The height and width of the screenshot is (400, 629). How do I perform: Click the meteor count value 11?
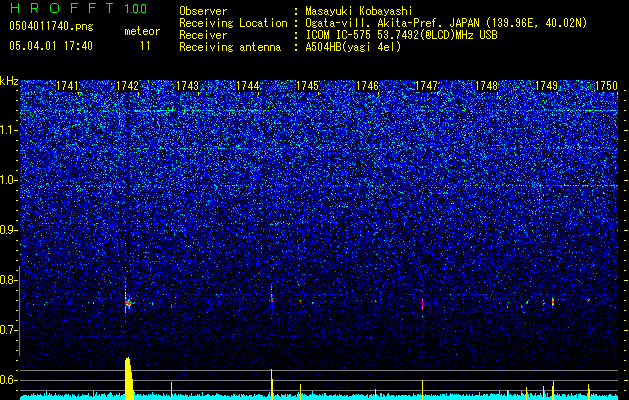click(145, 46)
